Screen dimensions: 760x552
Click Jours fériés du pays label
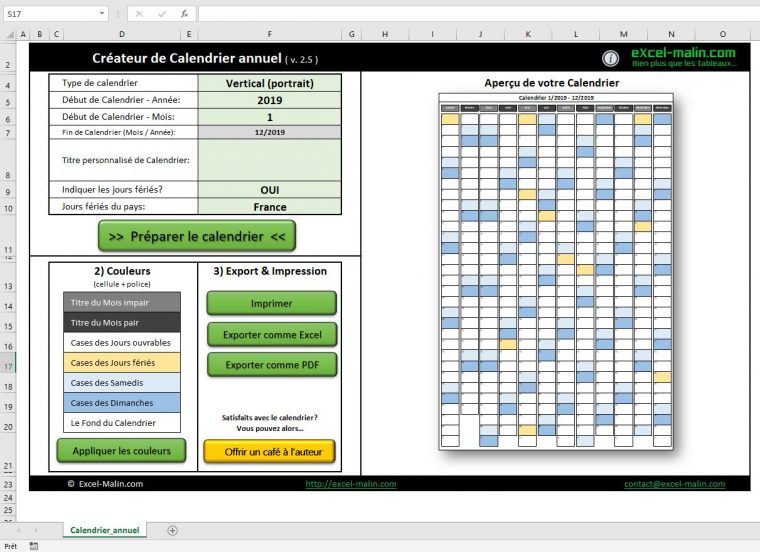point(103,206)
